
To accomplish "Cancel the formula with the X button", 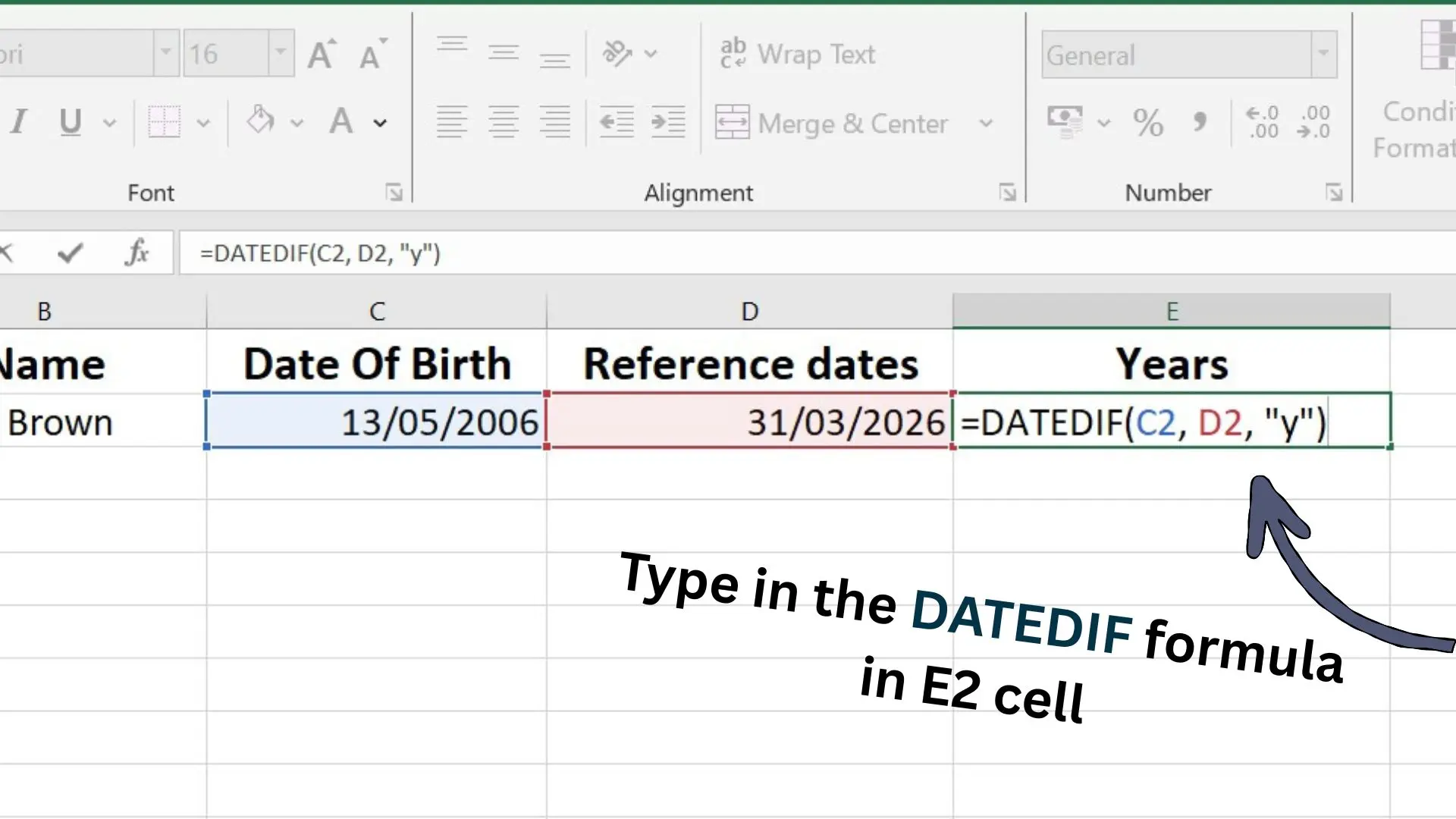I will click(8, 253).
